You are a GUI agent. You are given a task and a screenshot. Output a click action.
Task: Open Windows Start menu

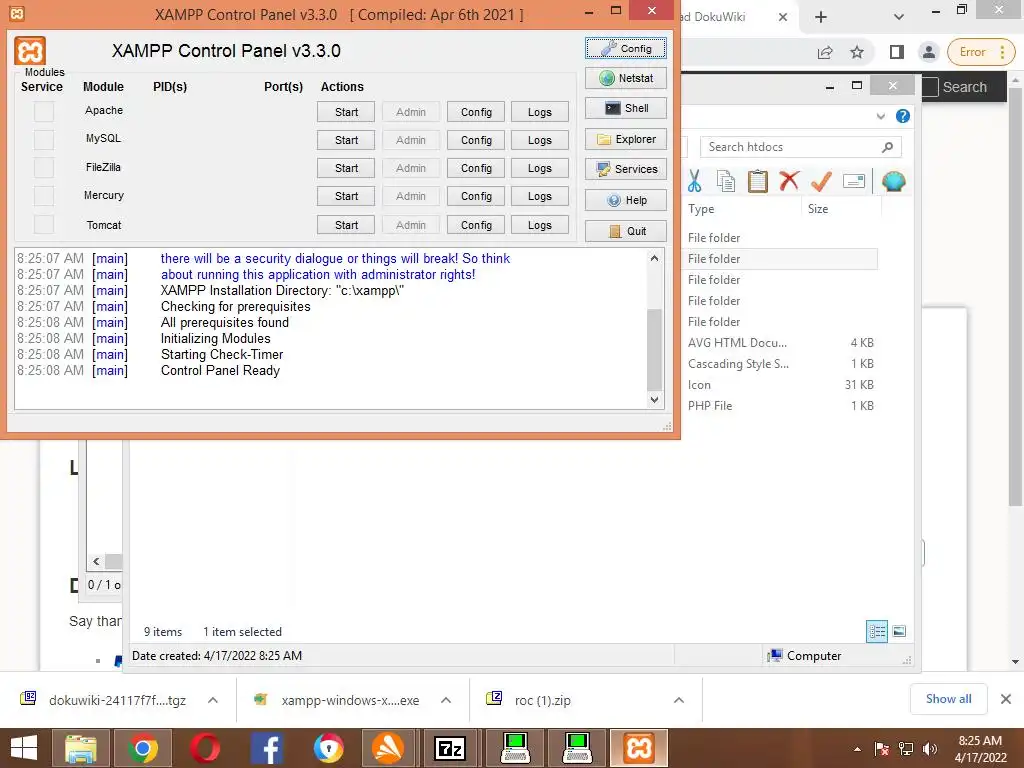click(24, 748)
